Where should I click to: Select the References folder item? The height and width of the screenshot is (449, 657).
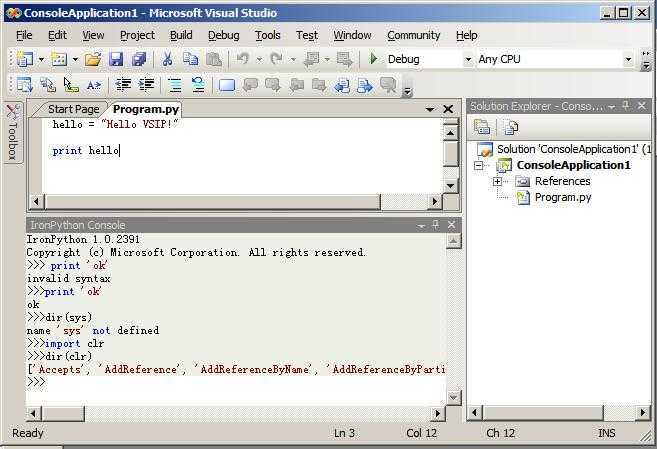click(x=562, y=181)
